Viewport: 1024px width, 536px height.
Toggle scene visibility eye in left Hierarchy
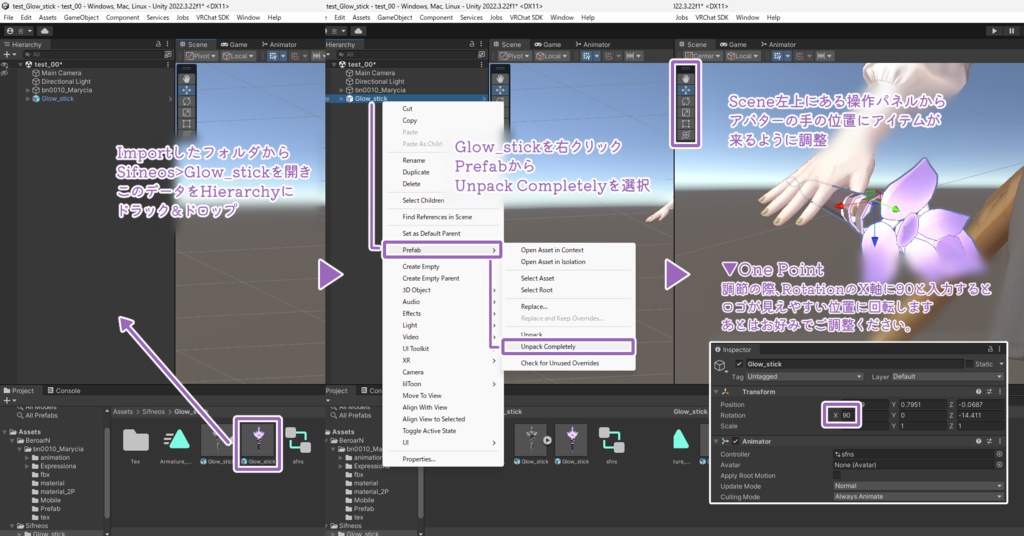pyautogui.click(x=4, y=65)
